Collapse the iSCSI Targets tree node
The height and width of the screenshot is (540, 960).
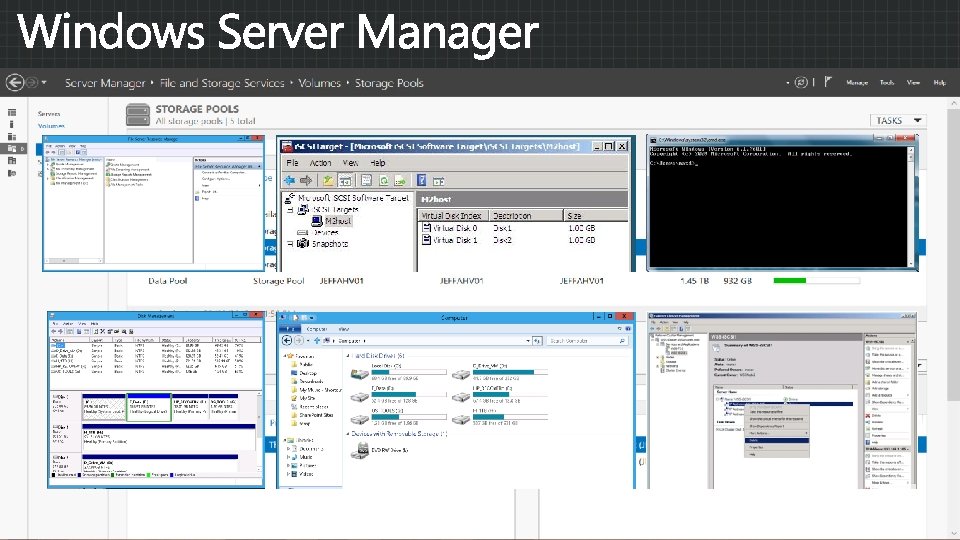[x=290, y=209]
